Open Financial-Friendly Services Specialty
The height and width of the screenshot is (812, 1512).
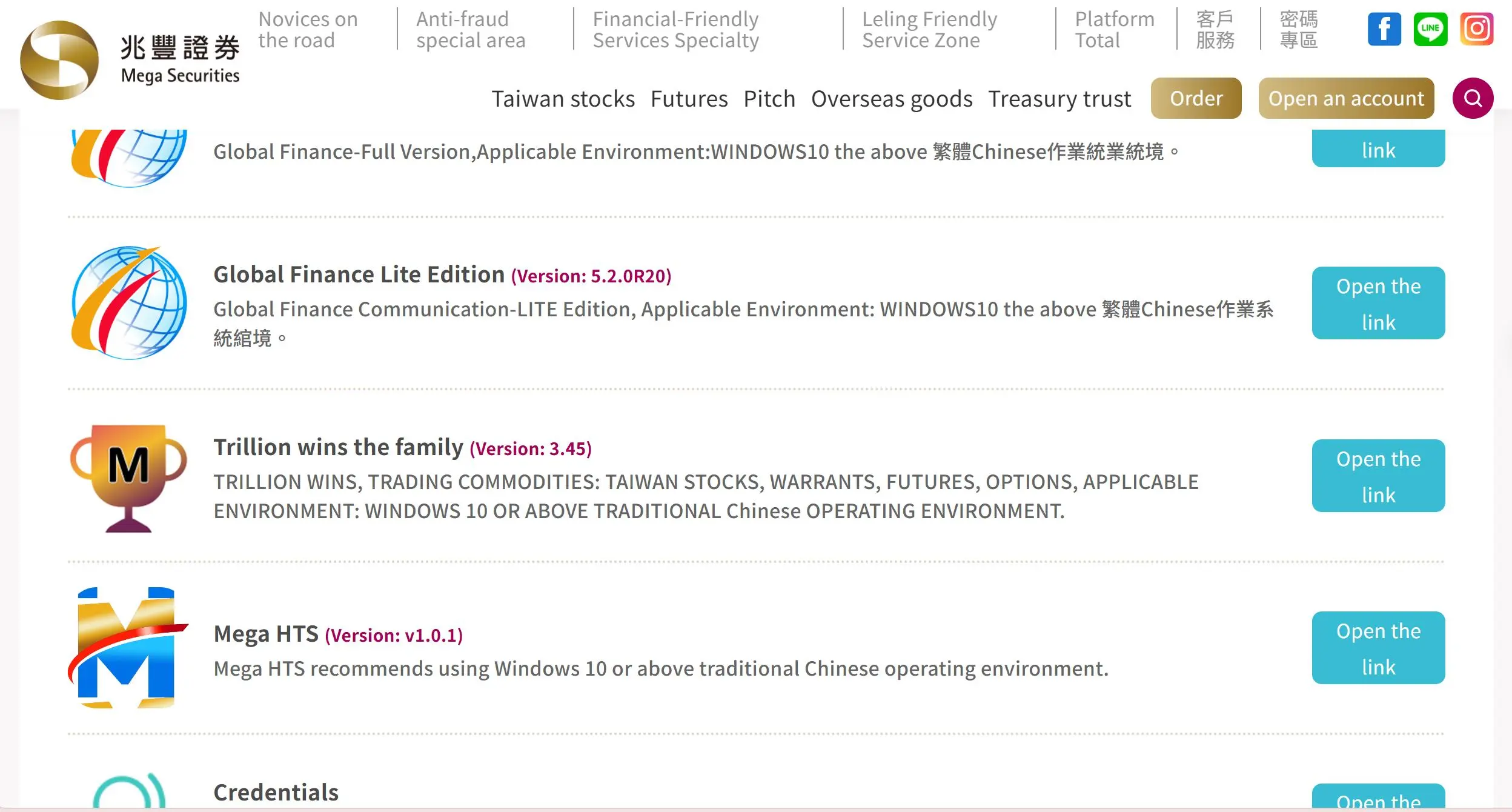pyautogui.click(x=675, y=30)
